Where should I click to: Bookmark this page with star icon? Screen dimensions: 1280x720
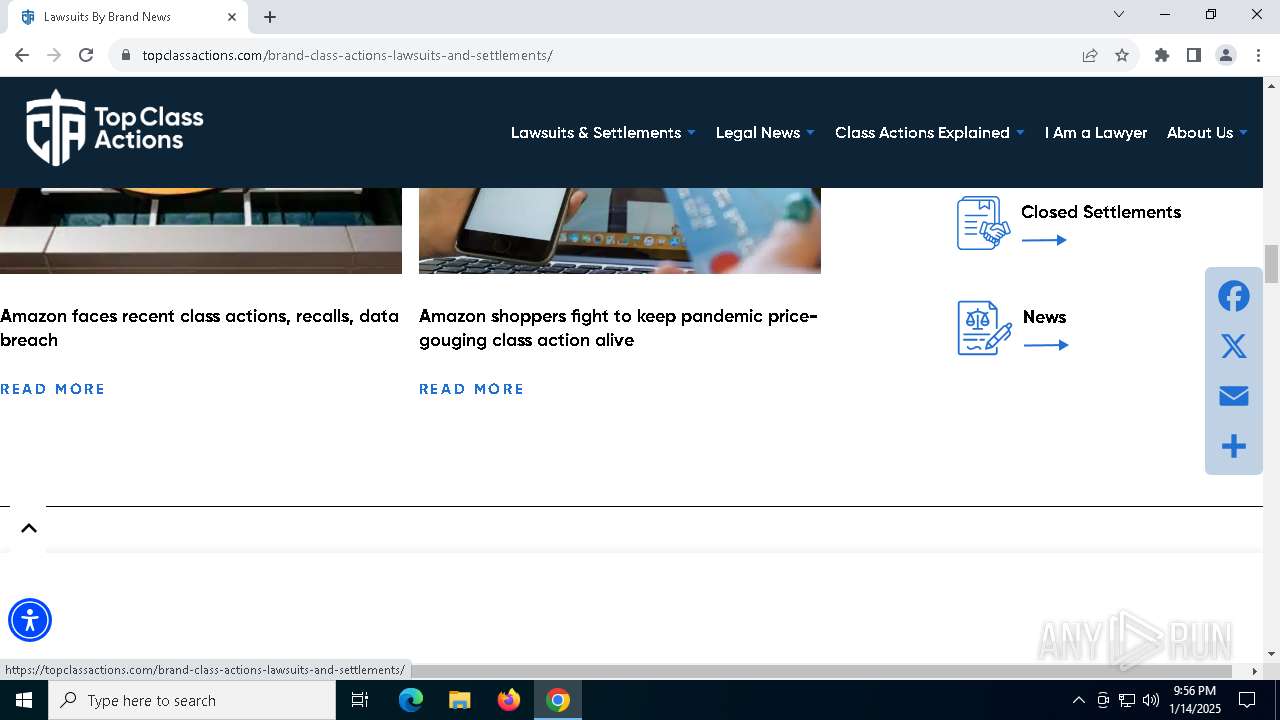[1122, 55]
